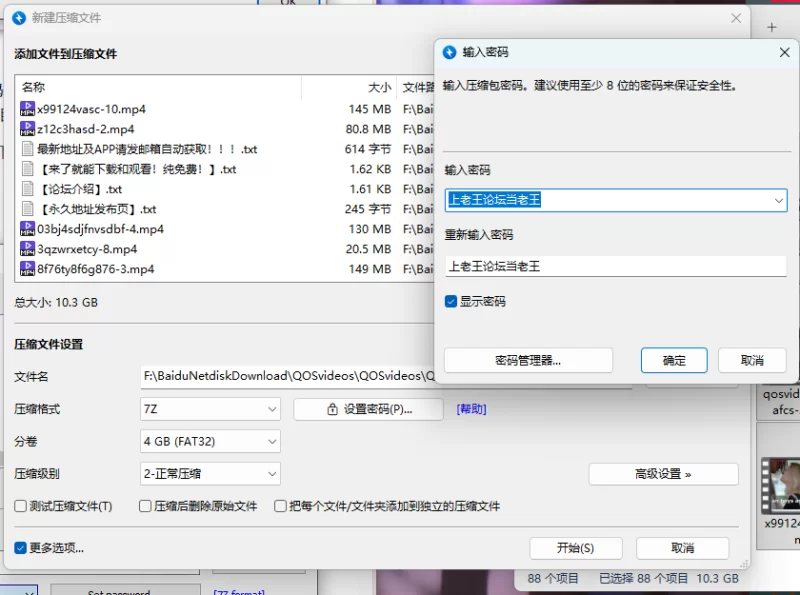Image resolution: width=800 pixels, height=595 pixels.
Task: Click the Set password button in background window
Action: point(125,590)
